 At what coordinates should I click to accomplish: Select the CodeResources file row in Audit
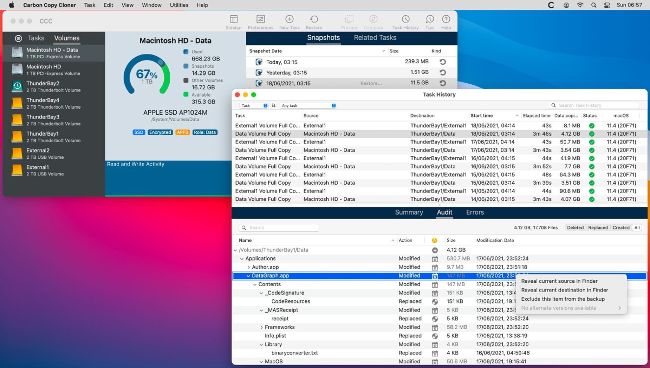click(x=439, y=301)
